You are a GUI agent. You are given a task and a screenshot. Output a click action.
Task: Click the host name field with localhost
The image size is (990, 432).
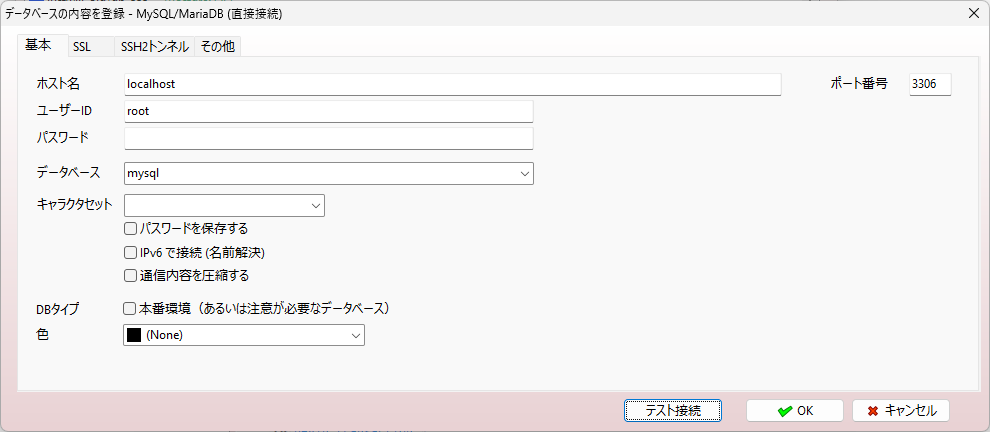click(452, 84)
